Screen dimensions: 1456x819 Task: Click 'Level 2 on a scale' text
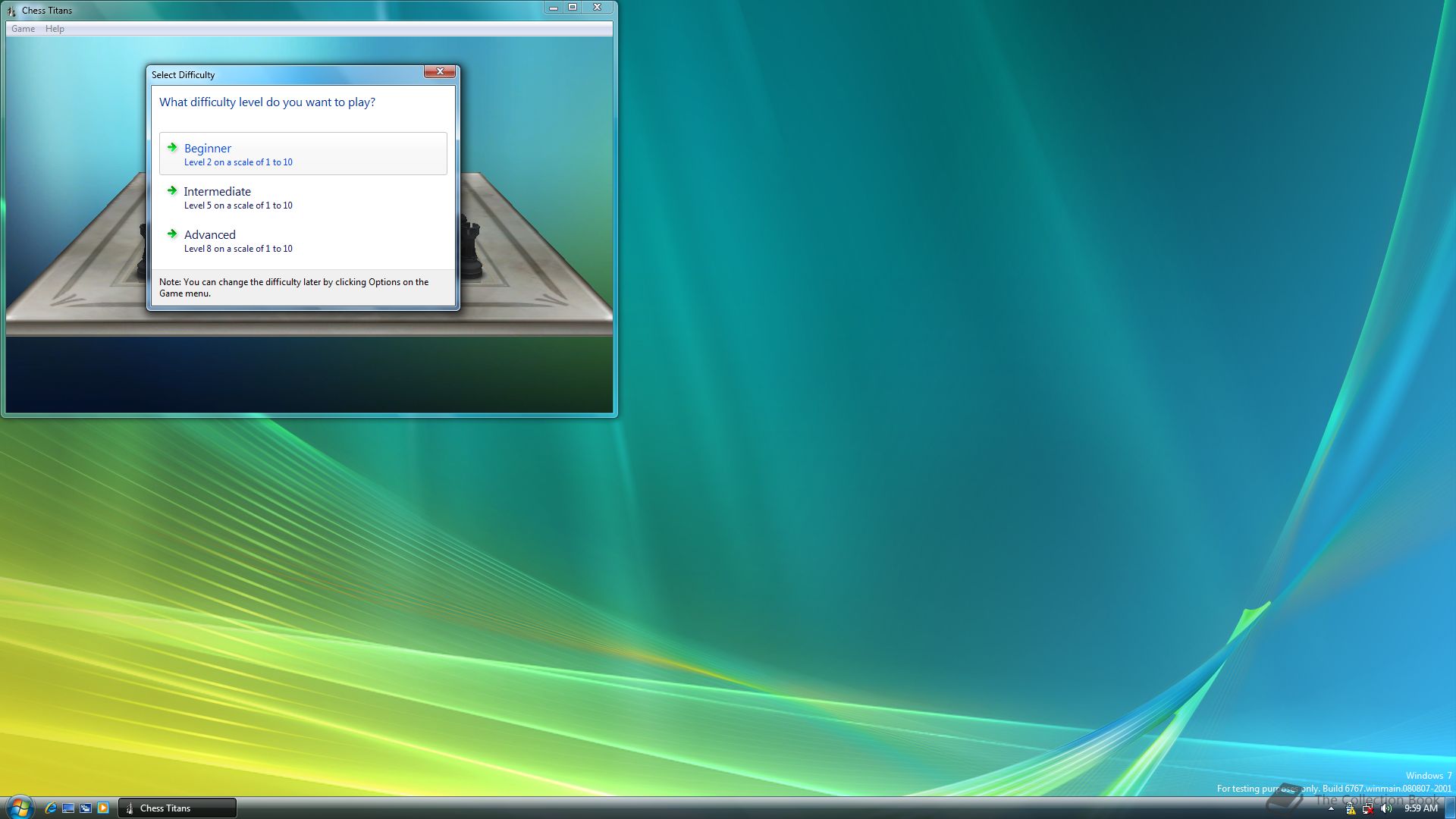click(238, 162)
